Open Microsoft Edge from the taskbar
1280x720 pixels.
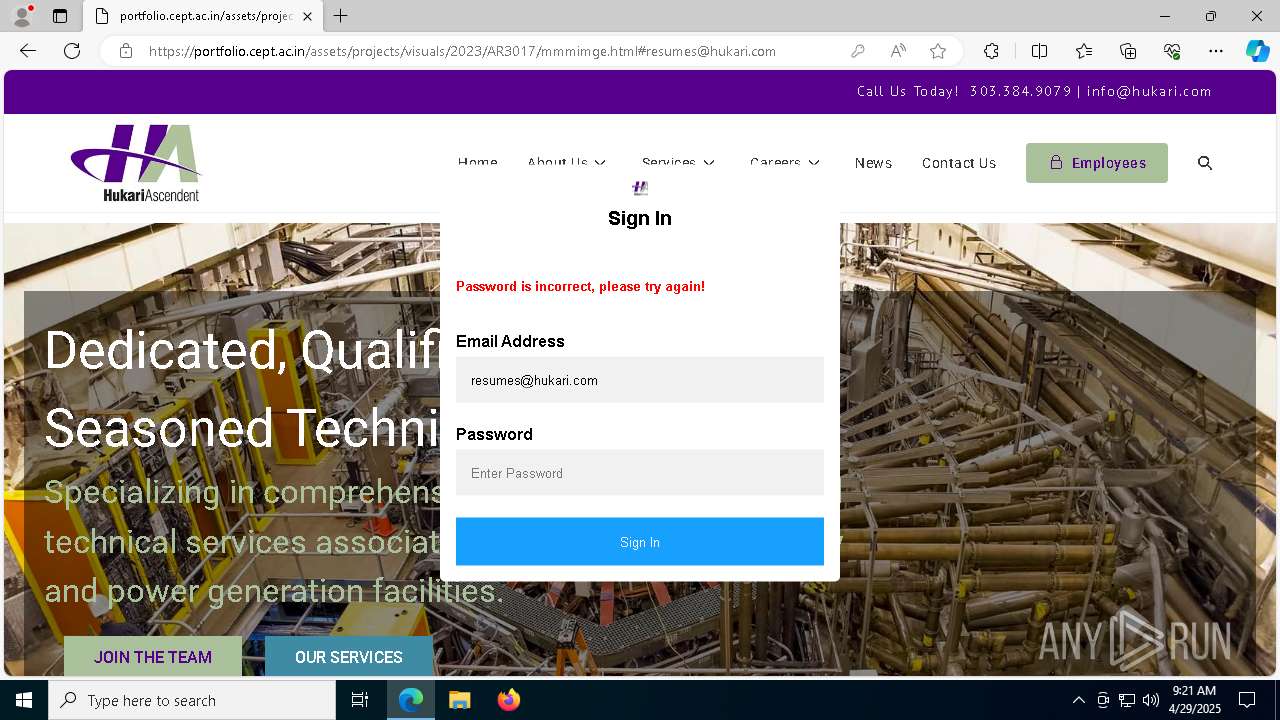tap(411, 700)
